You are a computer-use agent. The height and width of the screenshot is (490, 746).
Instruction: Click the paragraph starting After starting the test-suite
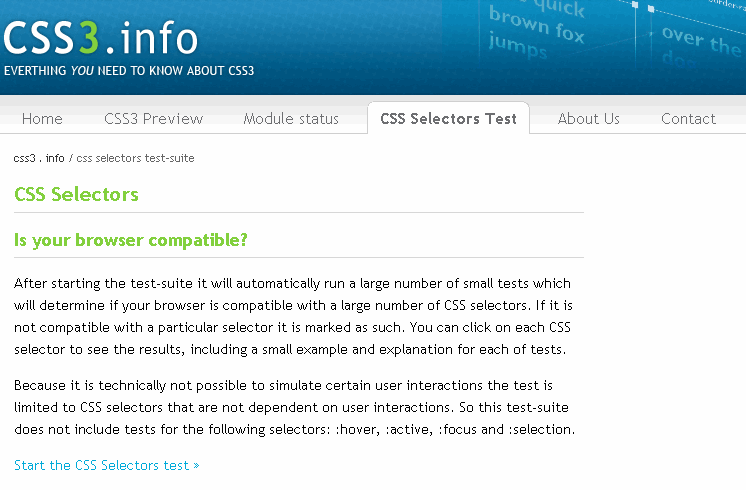point(293,316)
